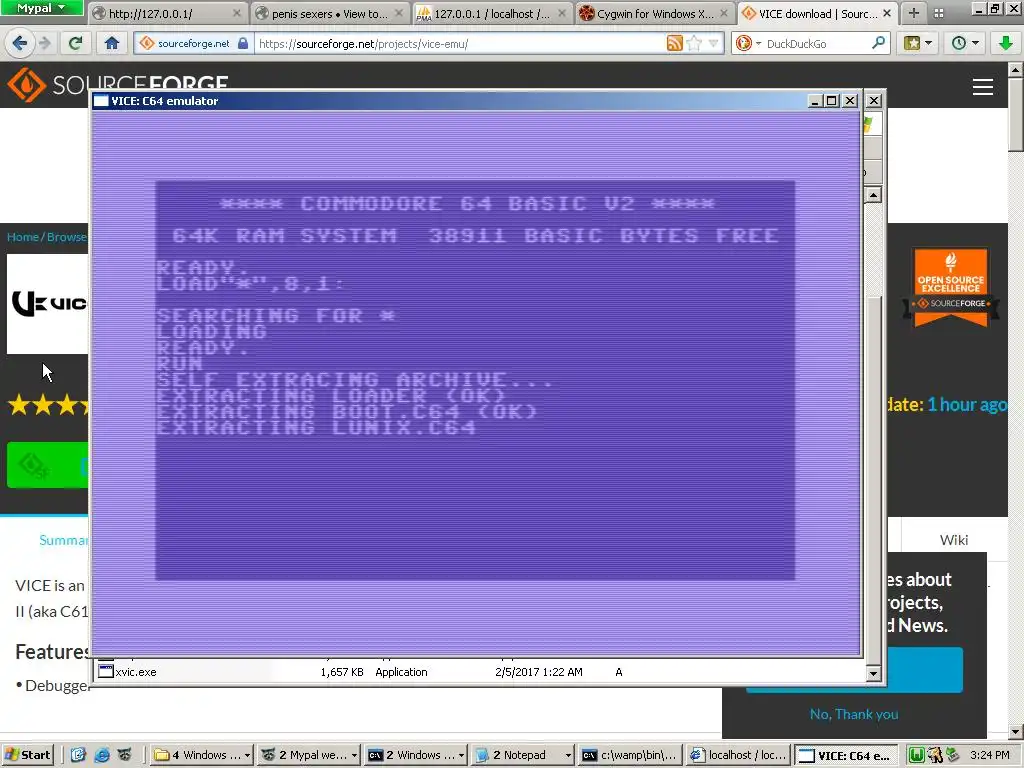Open the '2 Mypal' taskbar group

(x=308, y=755)
